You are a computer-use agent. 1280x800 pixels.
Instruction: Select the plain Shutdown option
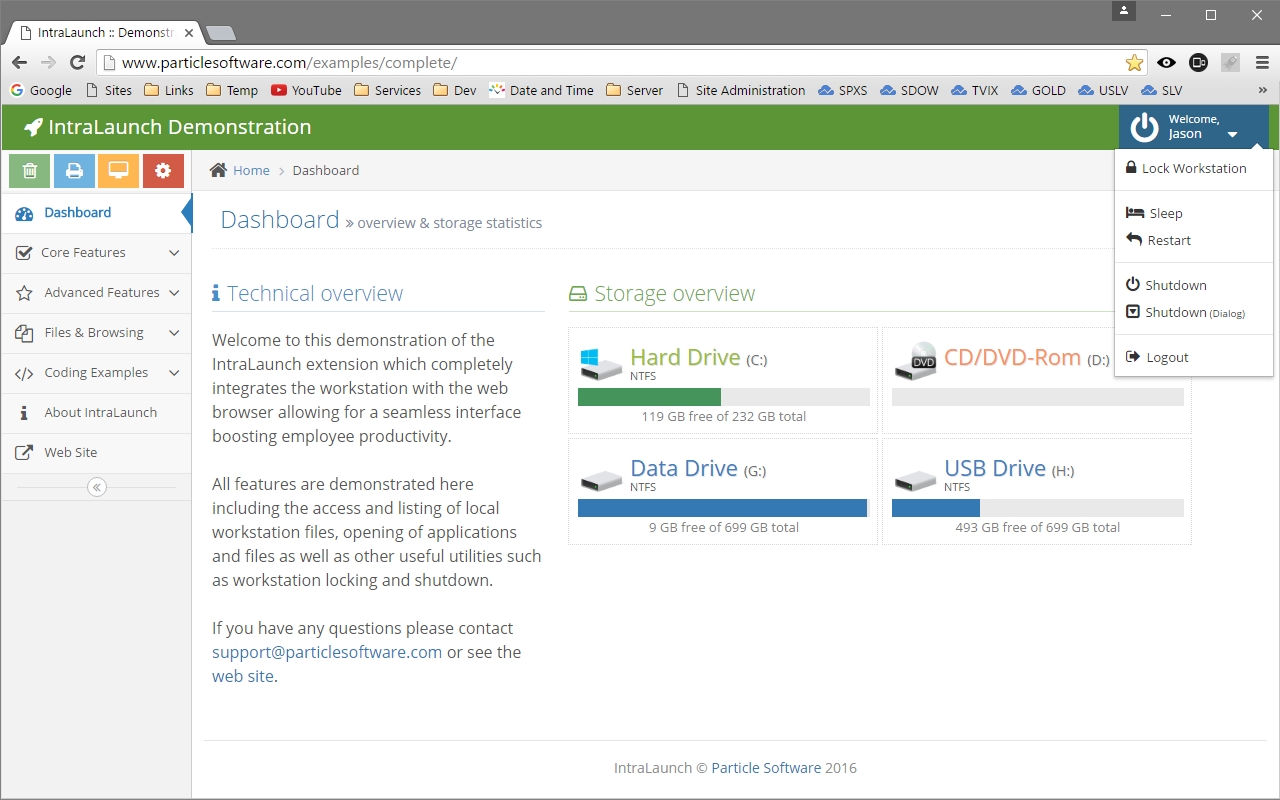1194,285
